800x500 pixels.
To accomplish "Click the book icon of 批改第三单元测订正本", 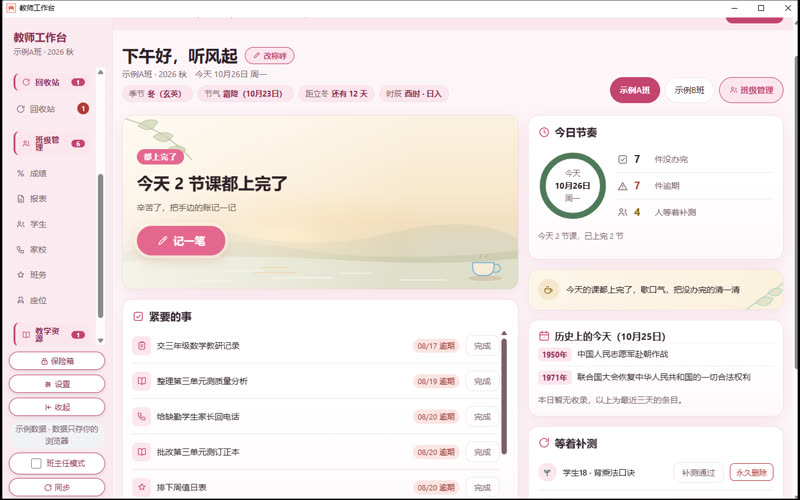I will [141, 452].
